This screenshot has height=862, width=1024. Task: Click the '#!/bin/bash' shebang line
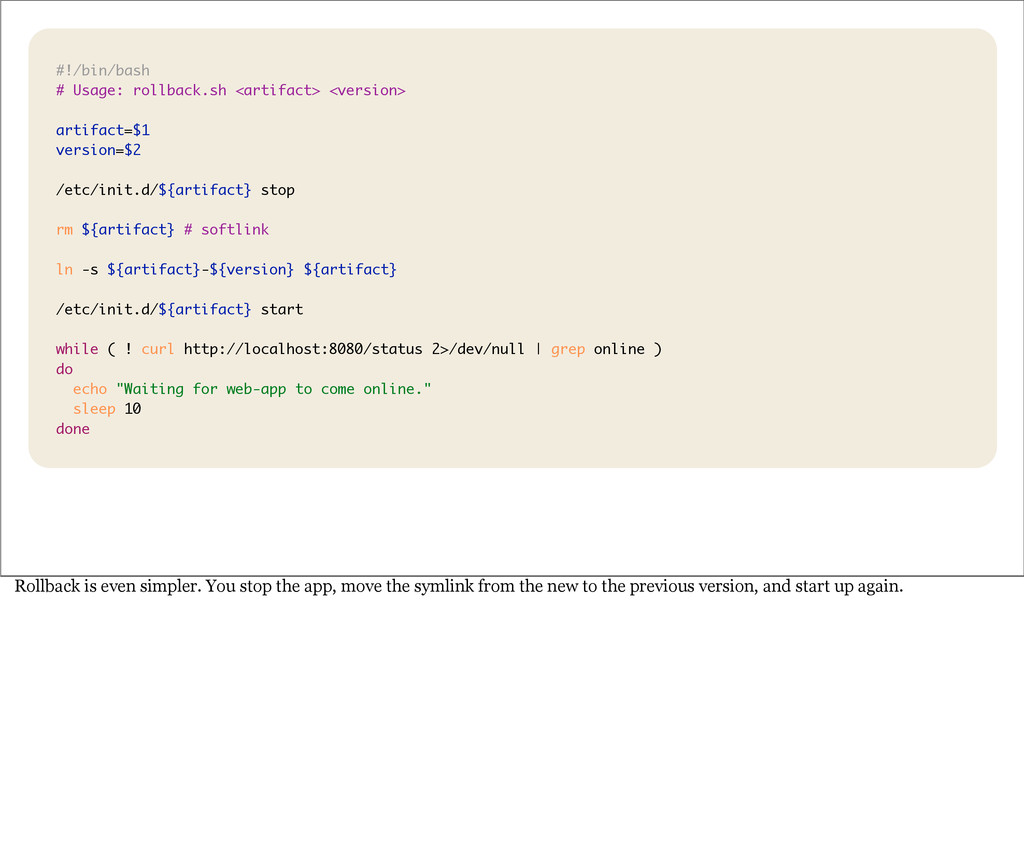click(103, 71)
